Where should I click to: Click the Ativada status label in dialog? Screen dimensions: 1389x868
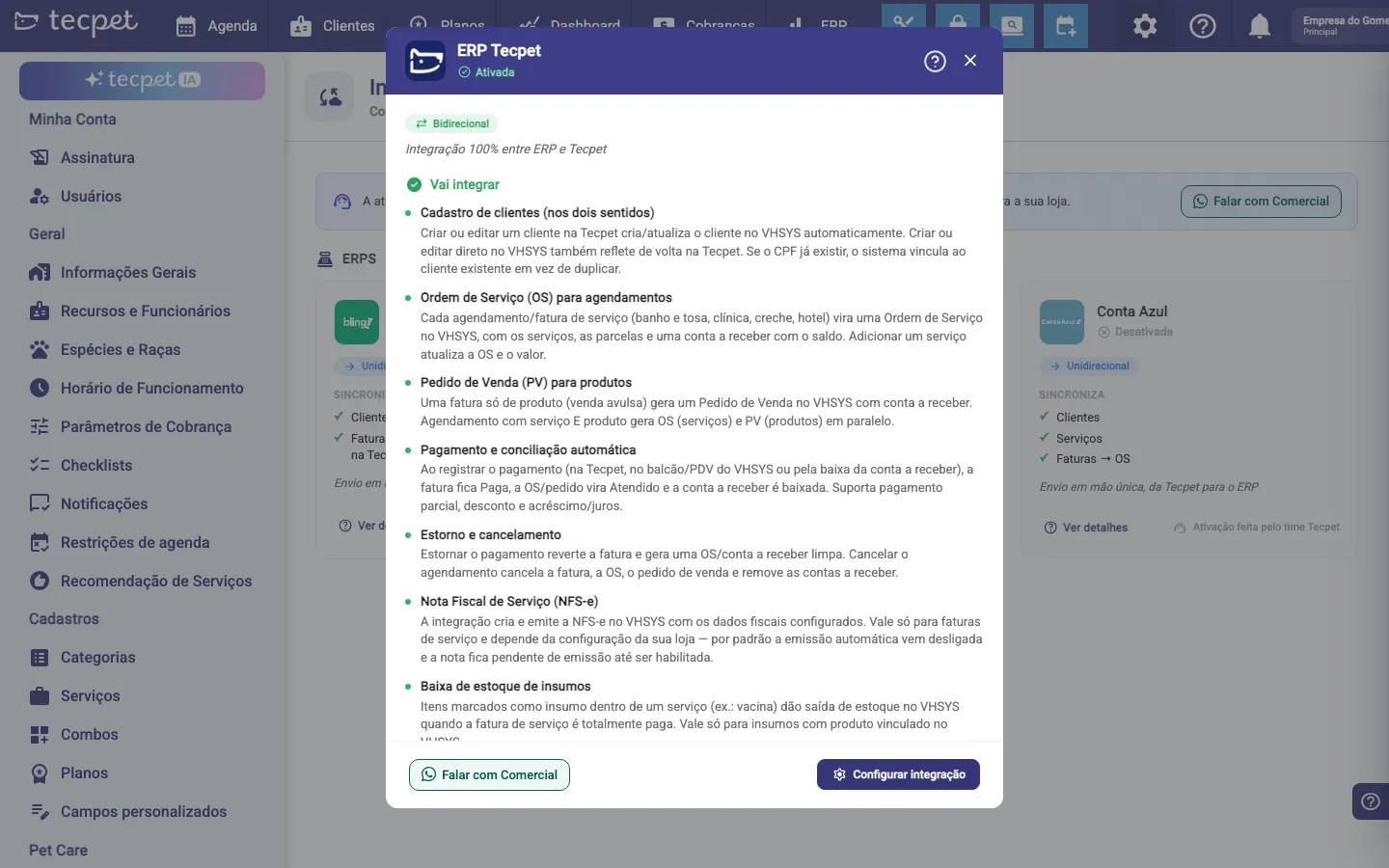486,72
